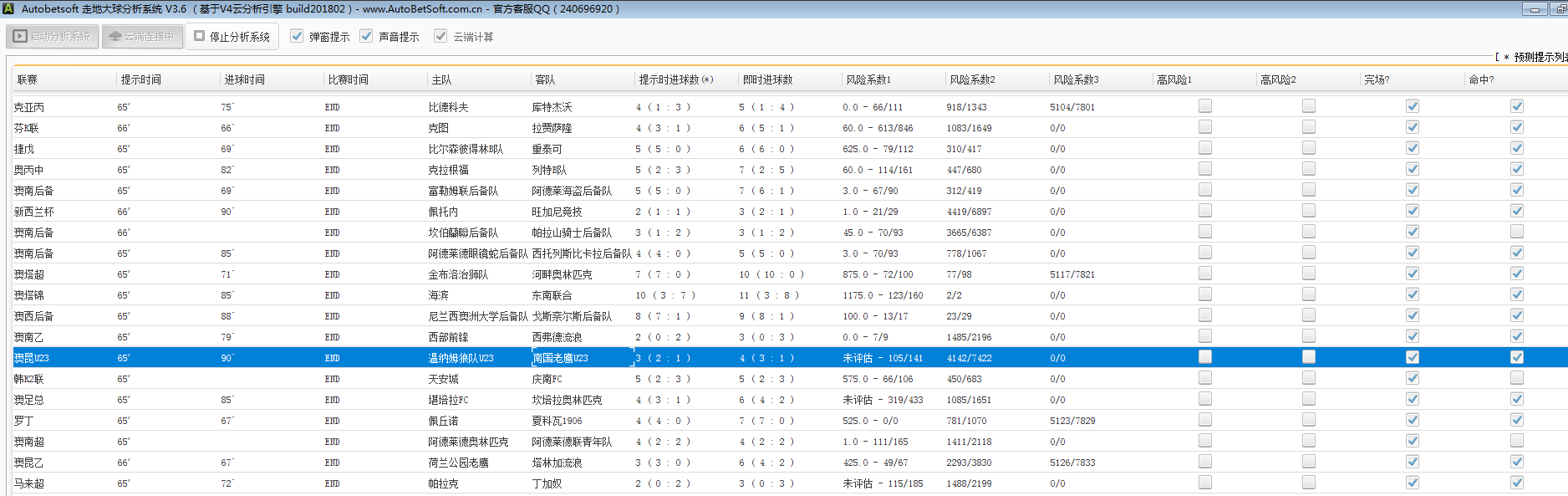Screen dimensions: 1568x496
Task: Click the 主队 column header
Action: point(441,79)
